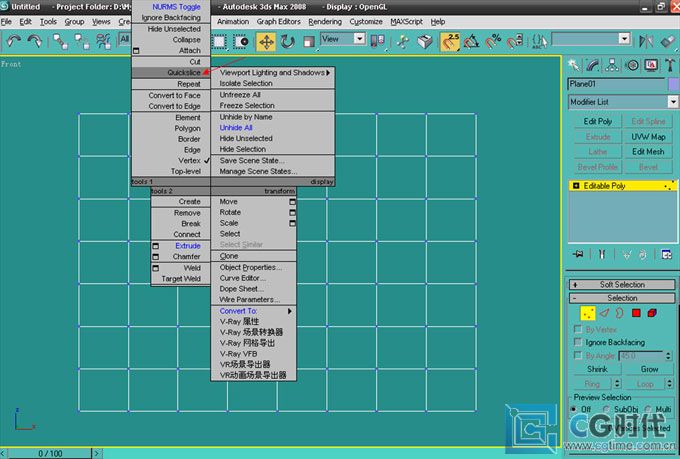Activate Element sub-object cube icon
The height and width of the screenshot is (459, 680).
652,313
